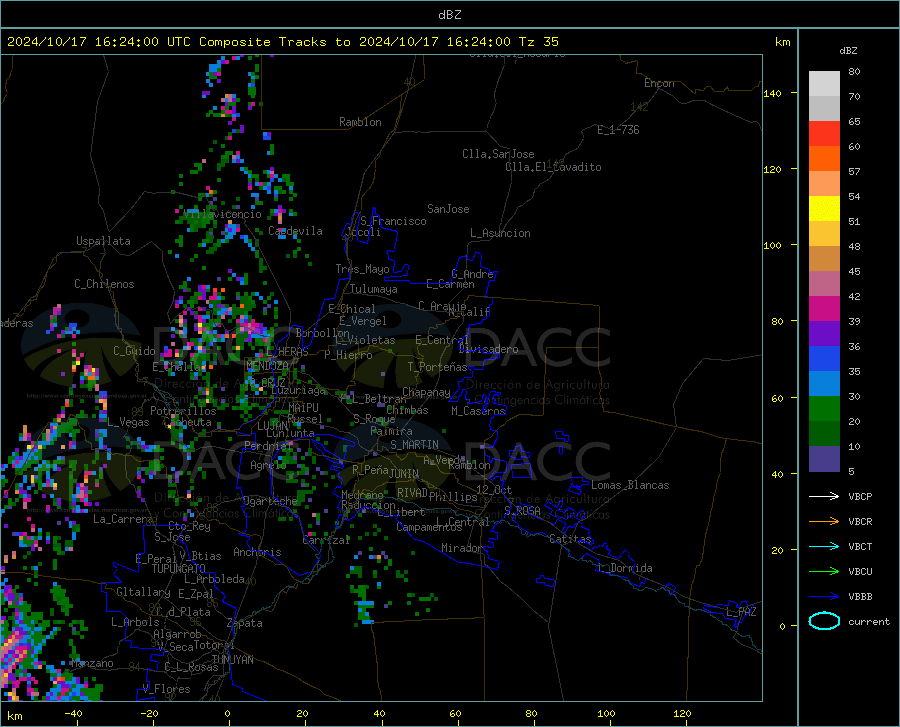Click the green VBCU arrow in legend

[x=824, y=571]
